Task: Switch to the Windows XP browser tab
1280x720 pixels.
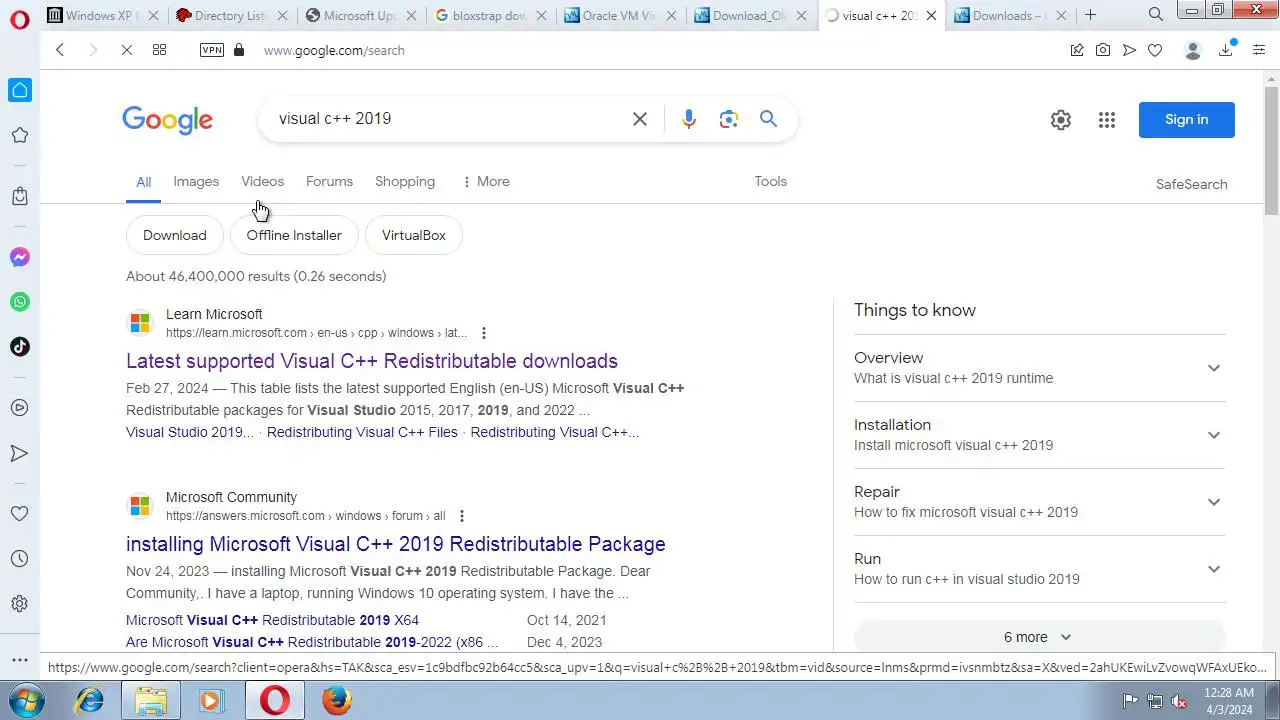Action: pyautogui.click(x=103, y=15)
